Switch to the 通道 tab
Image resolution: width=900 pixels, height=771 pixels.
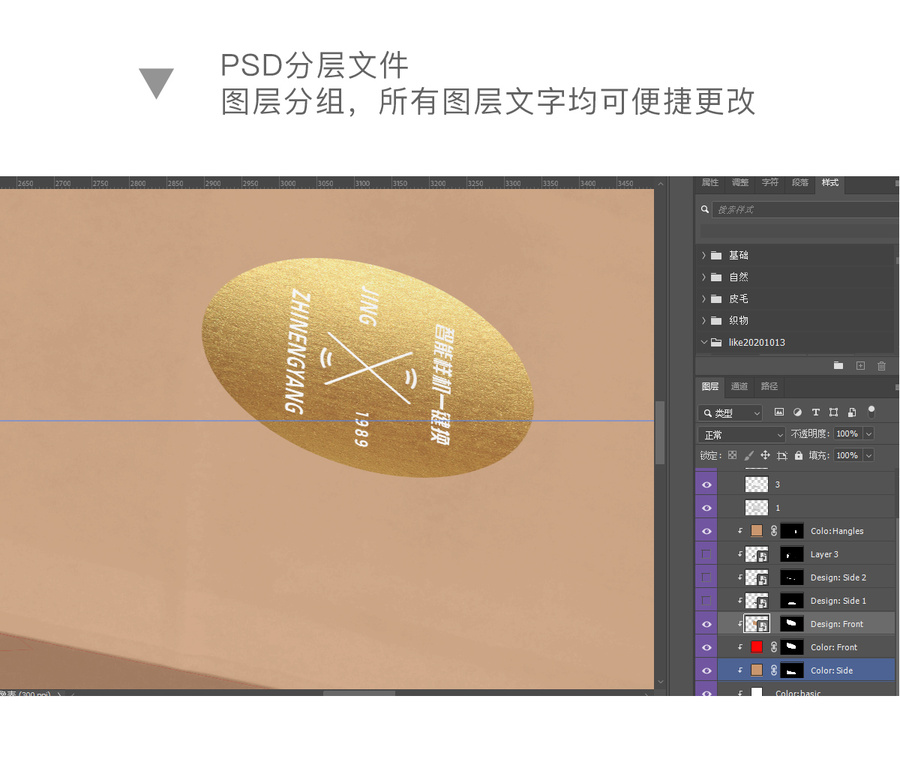click(739, 386)
